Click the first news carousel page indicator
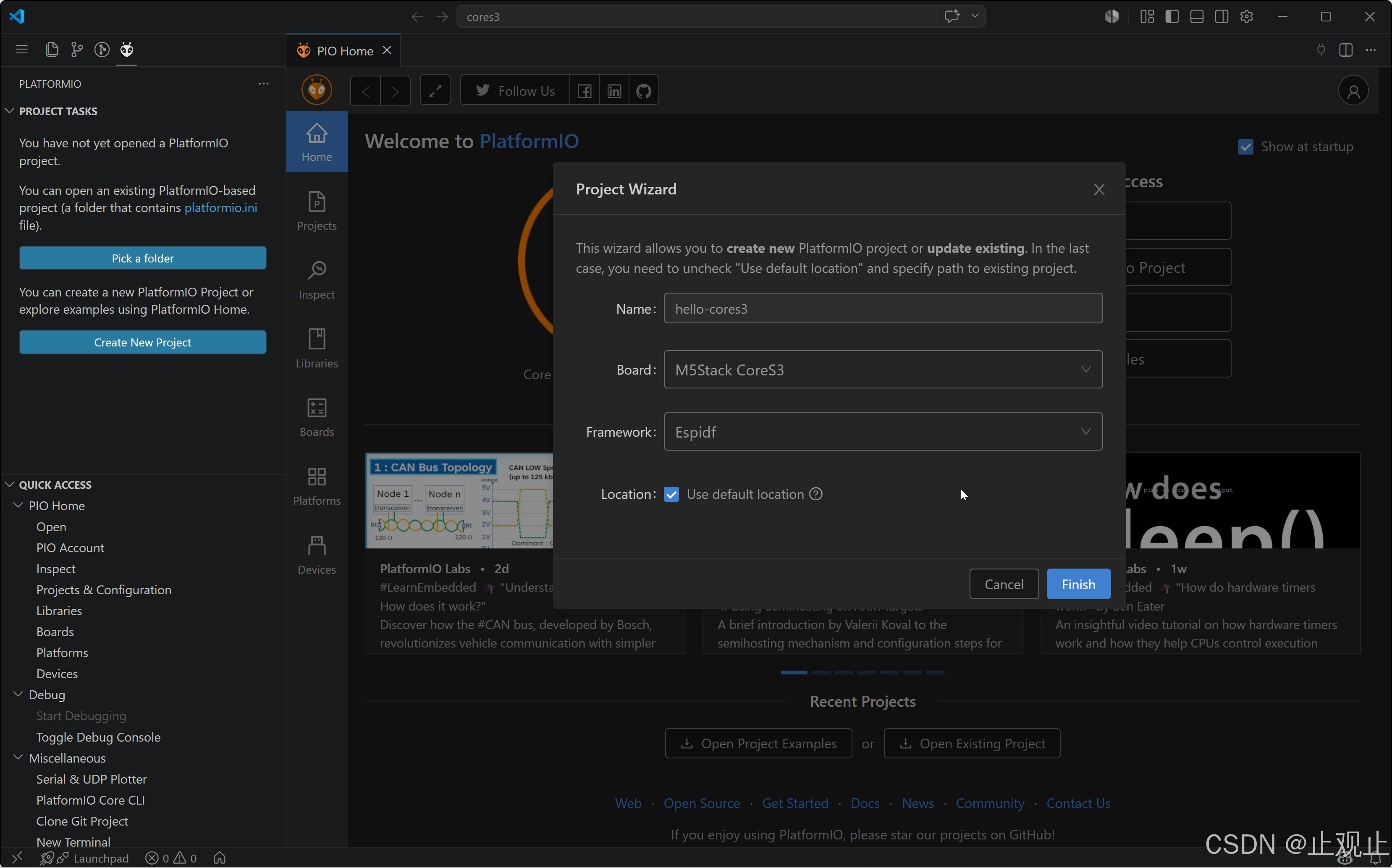 pyautogui.click(x=794, y=672)
